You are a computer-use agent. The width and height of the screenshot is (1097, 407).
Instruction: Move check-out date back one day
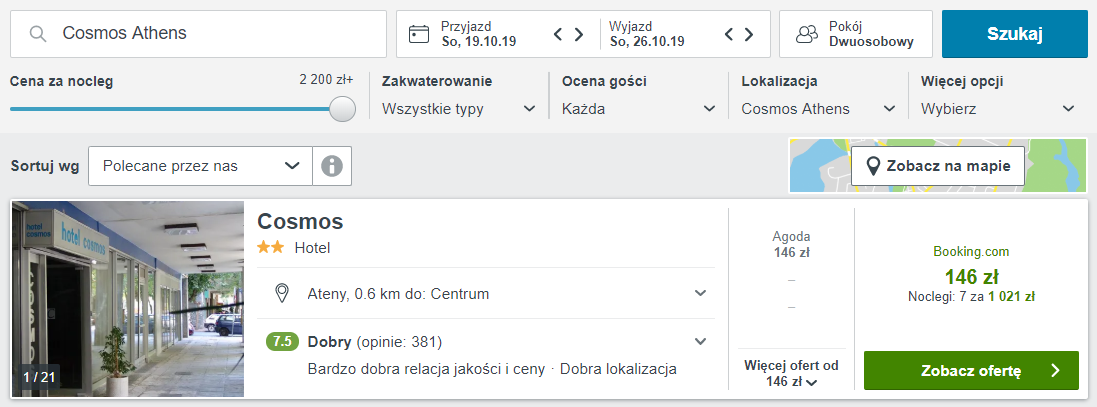pyautogui.click(x=729, y=34)
